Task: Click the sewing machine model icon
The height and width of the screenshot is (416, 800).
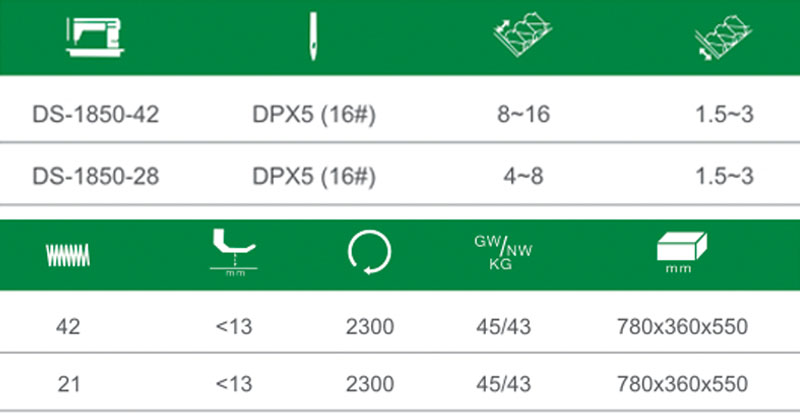Action: point(95,38)
